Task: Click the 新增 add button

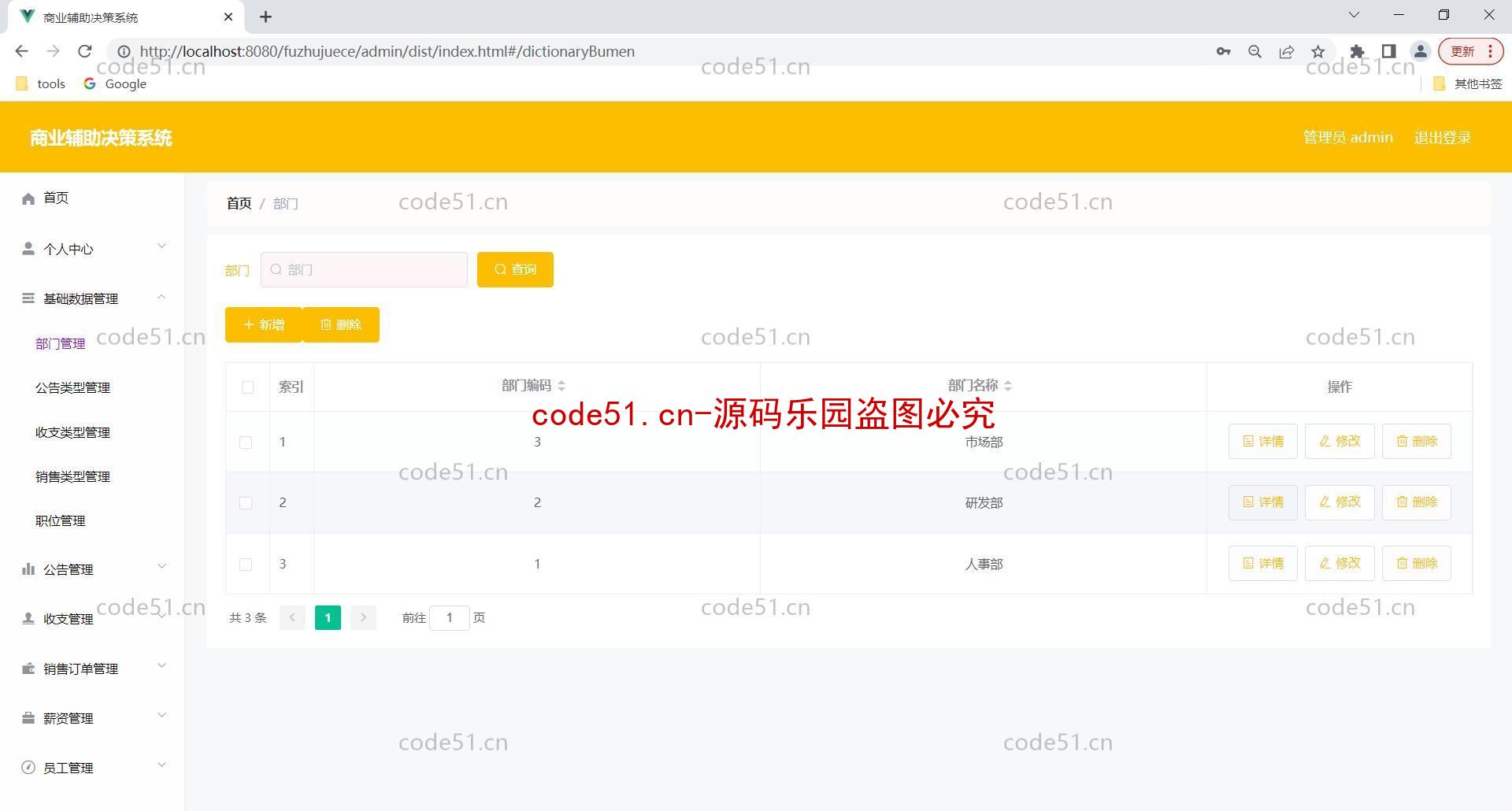Action: pyautogui.click(x=264, y=324)
